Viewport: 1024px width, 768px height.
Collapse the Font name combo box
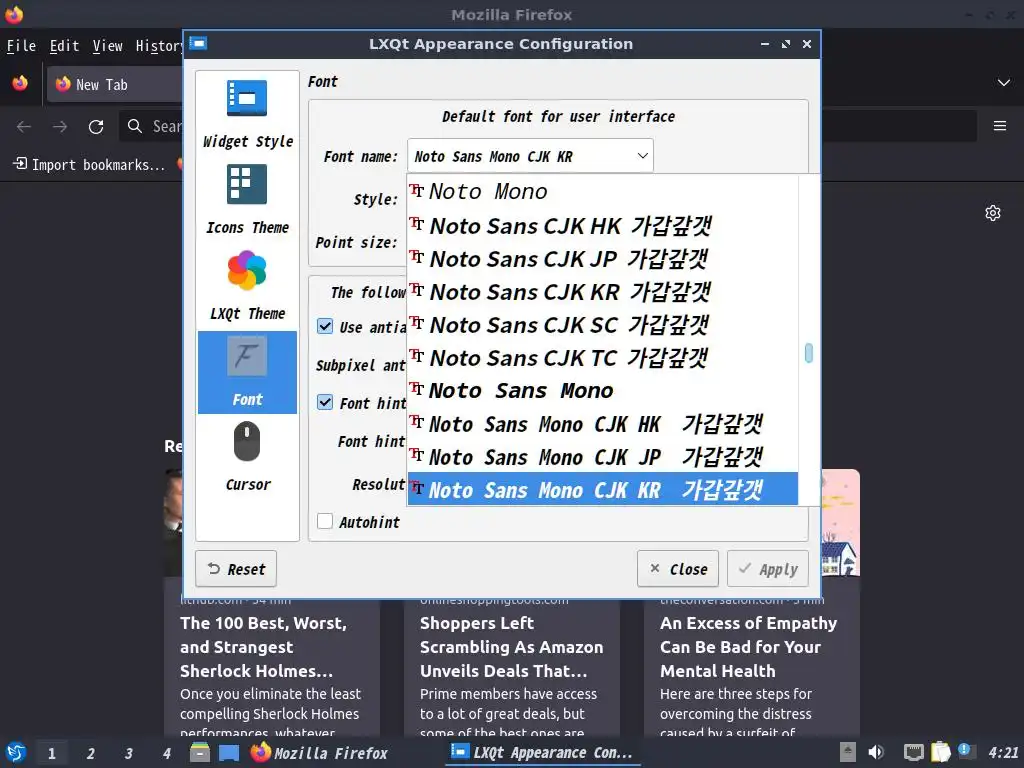pos(530,156)
